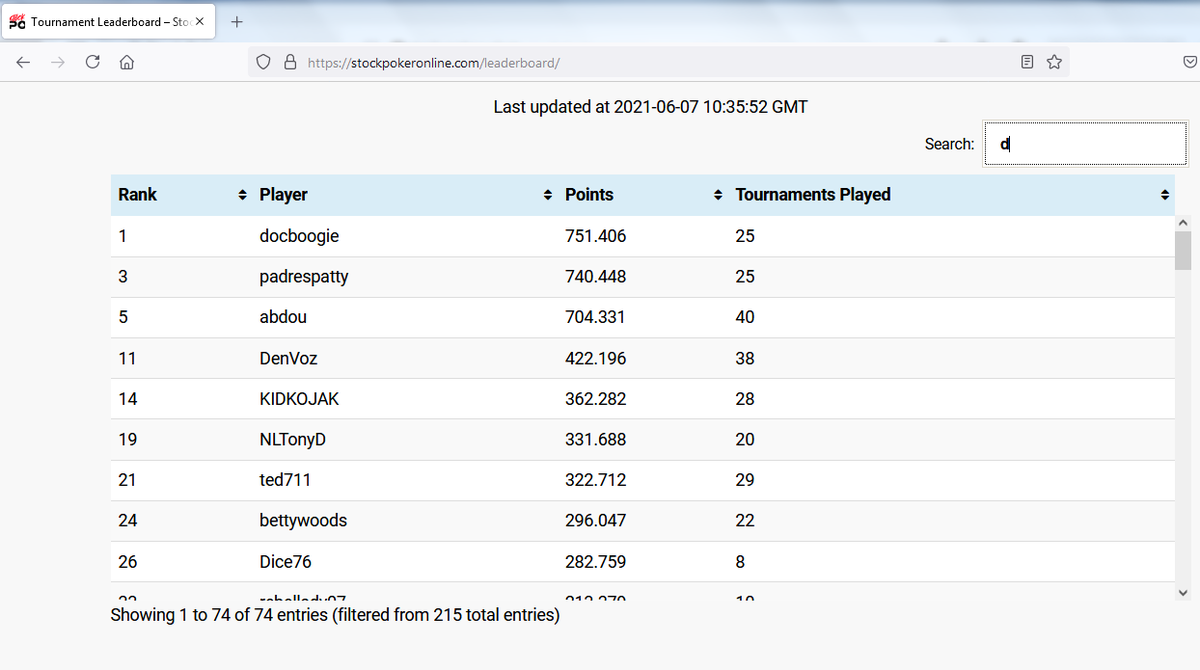Screen dimensions: 1200x670
Task: Click points value 740.448
Action: (596, 277)
